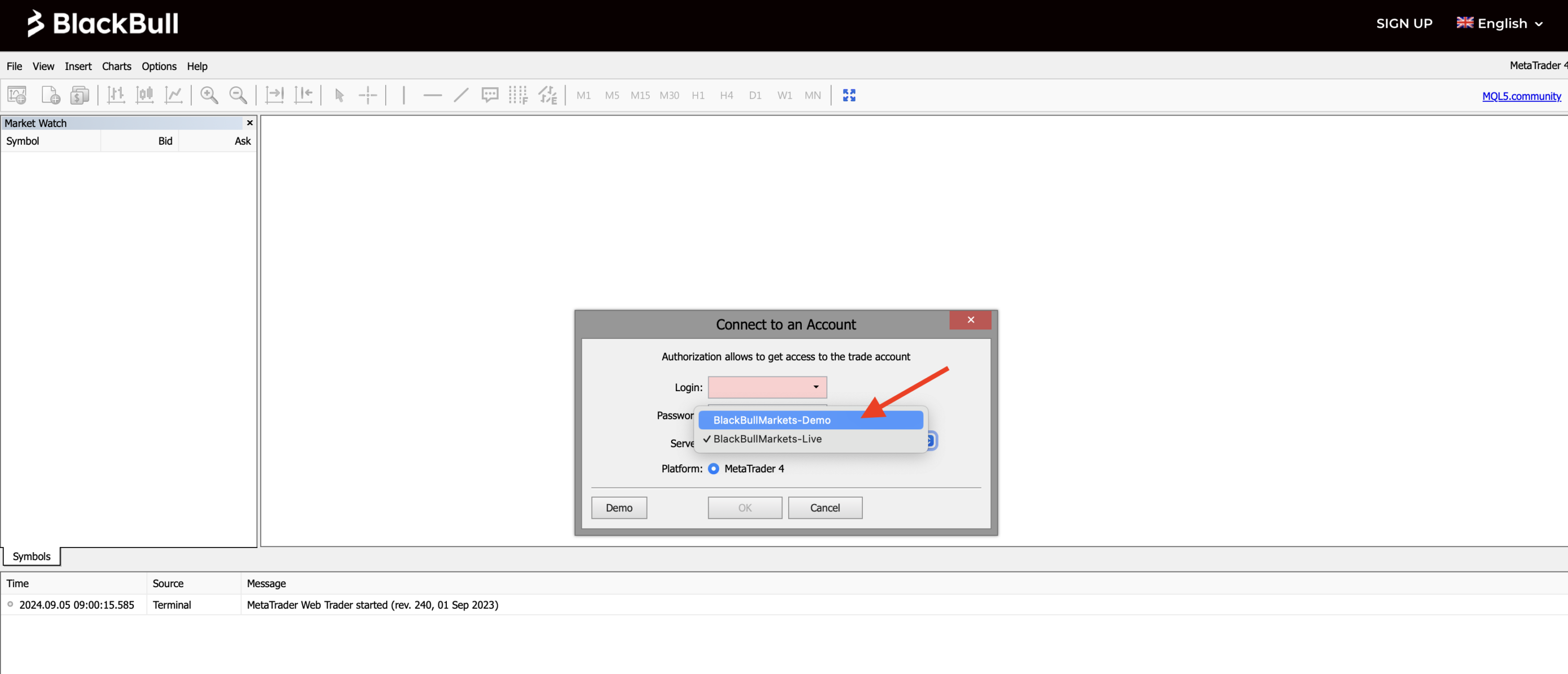The height and width of the screenshot is (674, 1568).
Task: Switch to the M30 timeframe
Action: [x=669, y=96]
